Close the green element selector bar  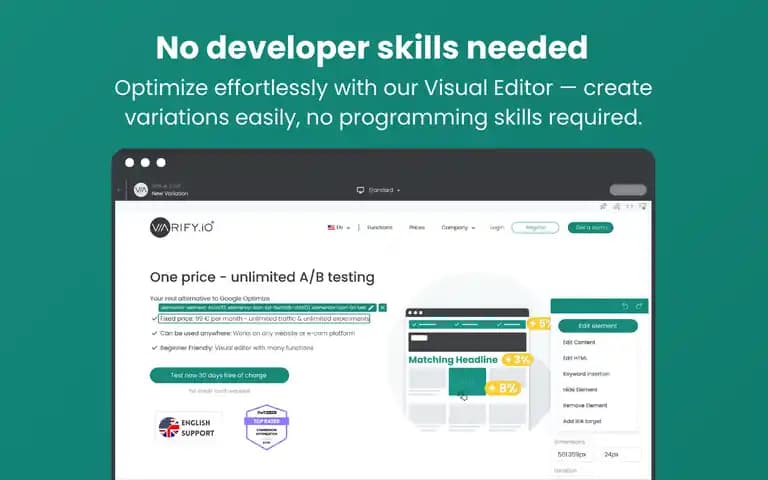pyautogui.click(x=383, y=308)
